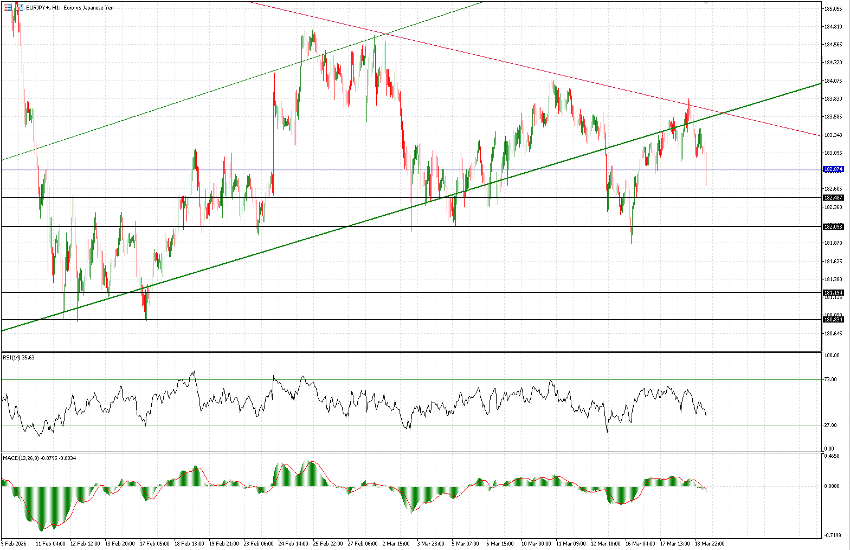Select the red dashed descending trendline
Image resolution: width=850 pixels, height=550 pixels.
coord(500,60)
